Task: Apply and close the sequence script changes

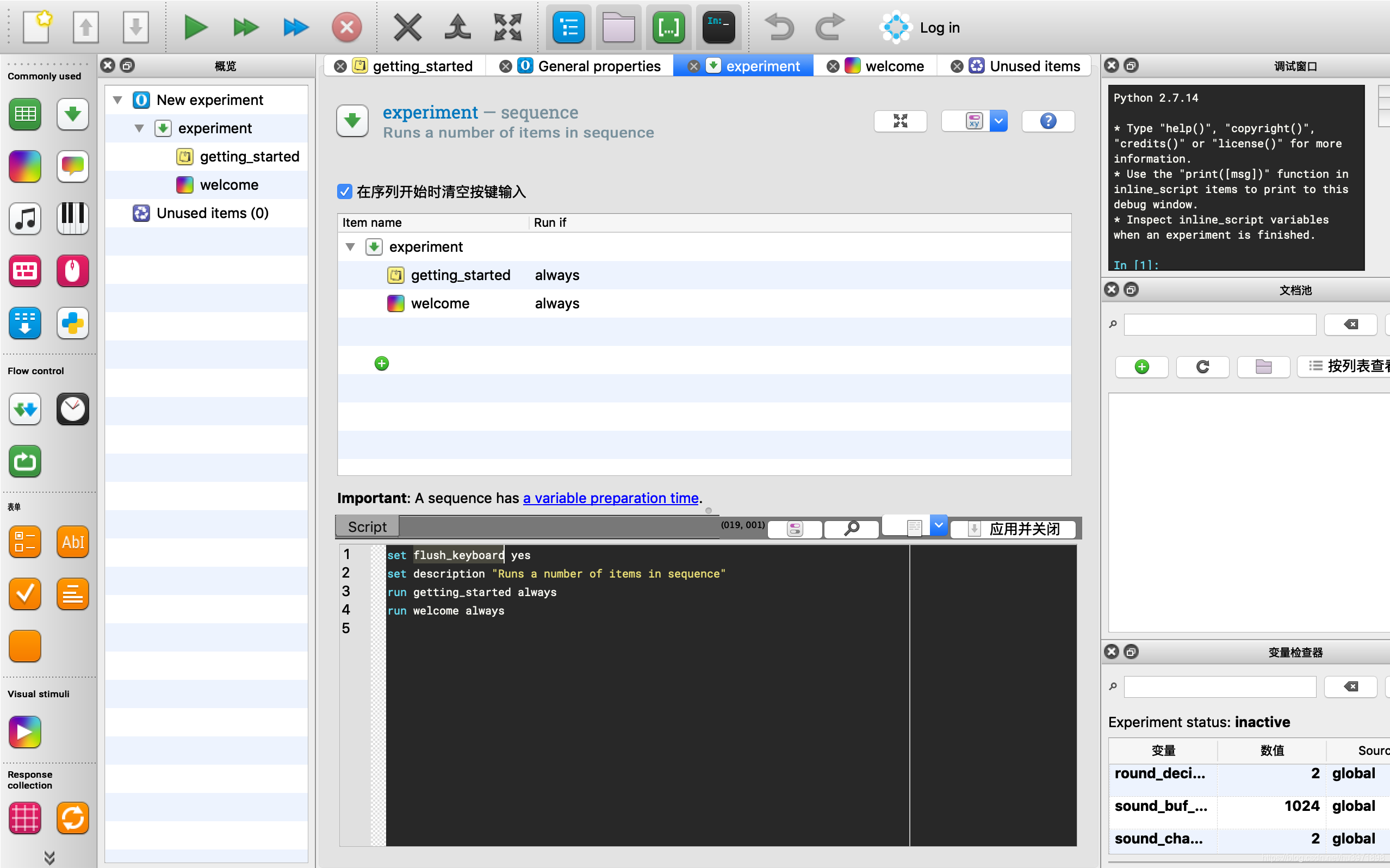Action: pyautogui.click(x=1012, y=529)
